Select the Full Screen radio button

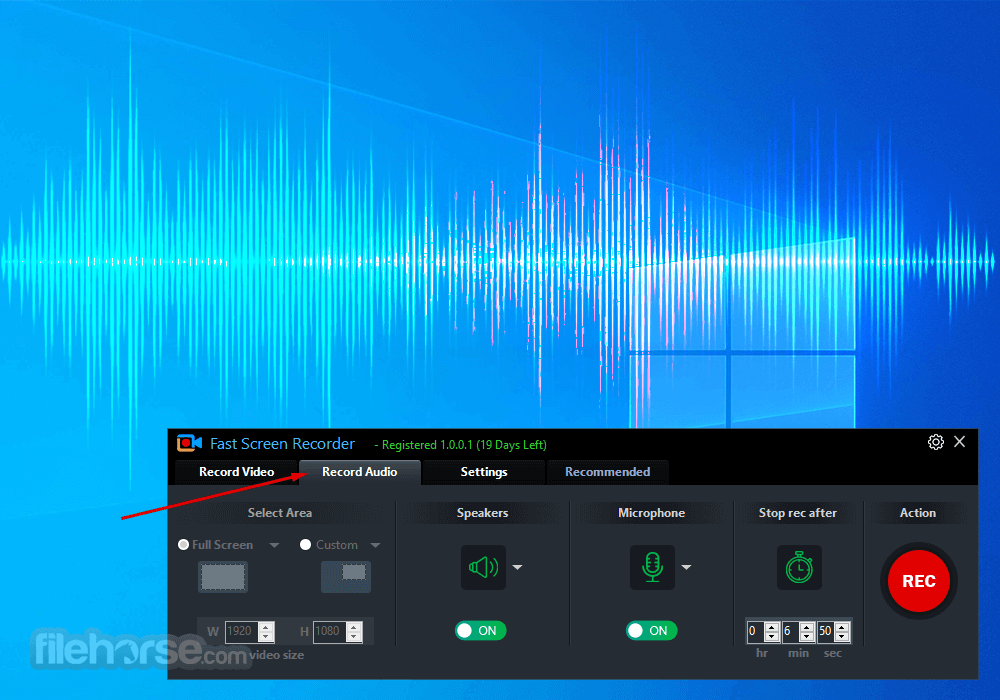pyautogui.click(x=184, y=544)
